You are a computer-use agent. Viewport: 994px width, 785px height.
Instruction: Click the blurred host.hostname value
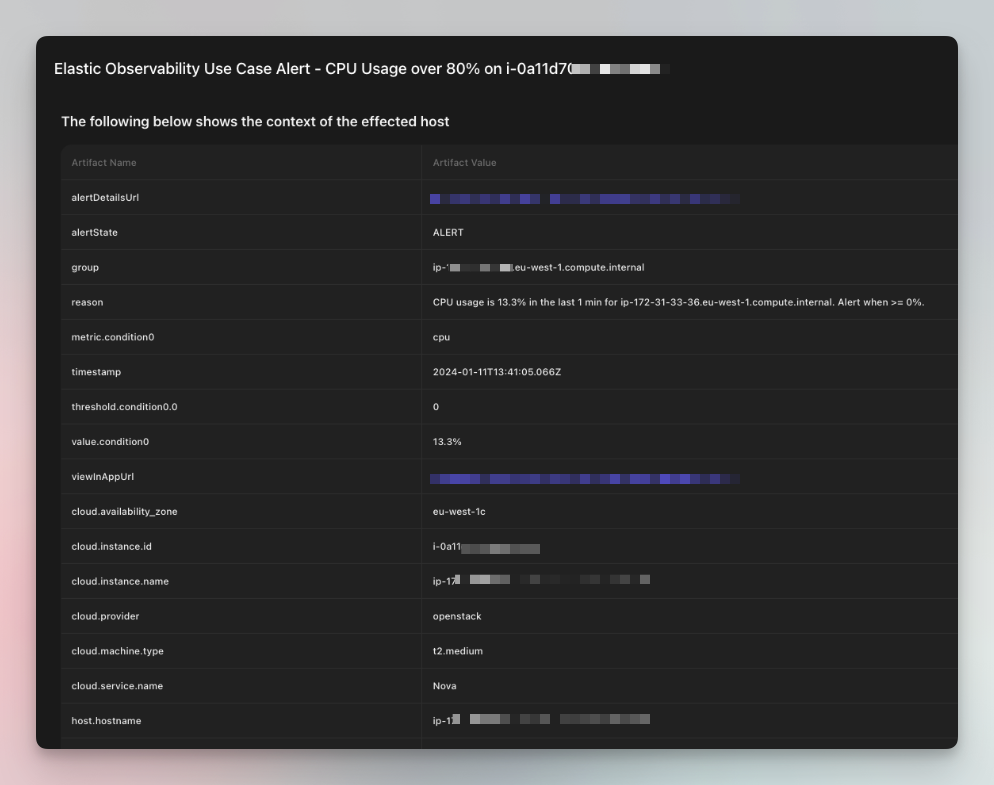tap(541, 720)
